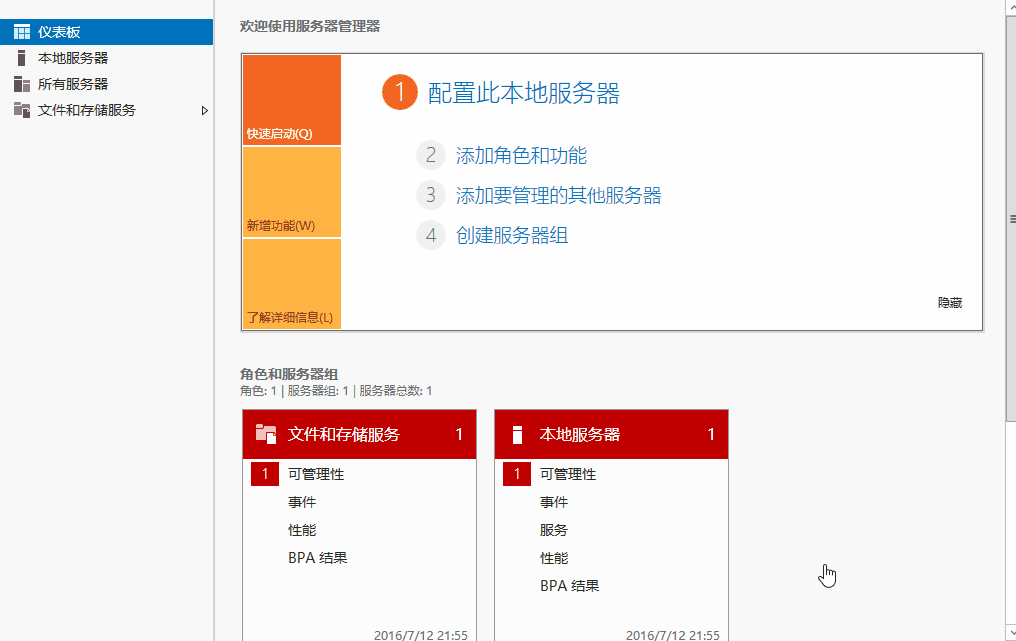Open BPA 结果 in 本地服务器 tile
Screen dimensions: 1016x641
[x=570, y=586]
